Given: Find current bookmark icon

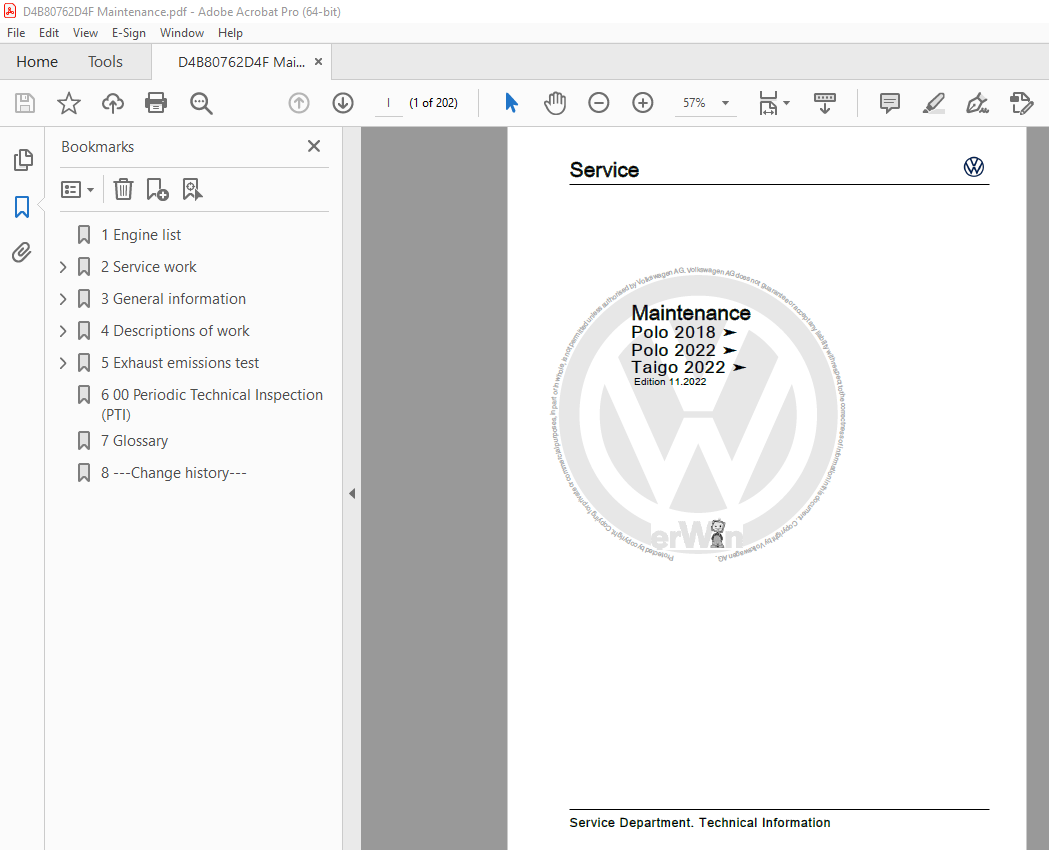Looking at the screenshot, I should tap(192, 189).
